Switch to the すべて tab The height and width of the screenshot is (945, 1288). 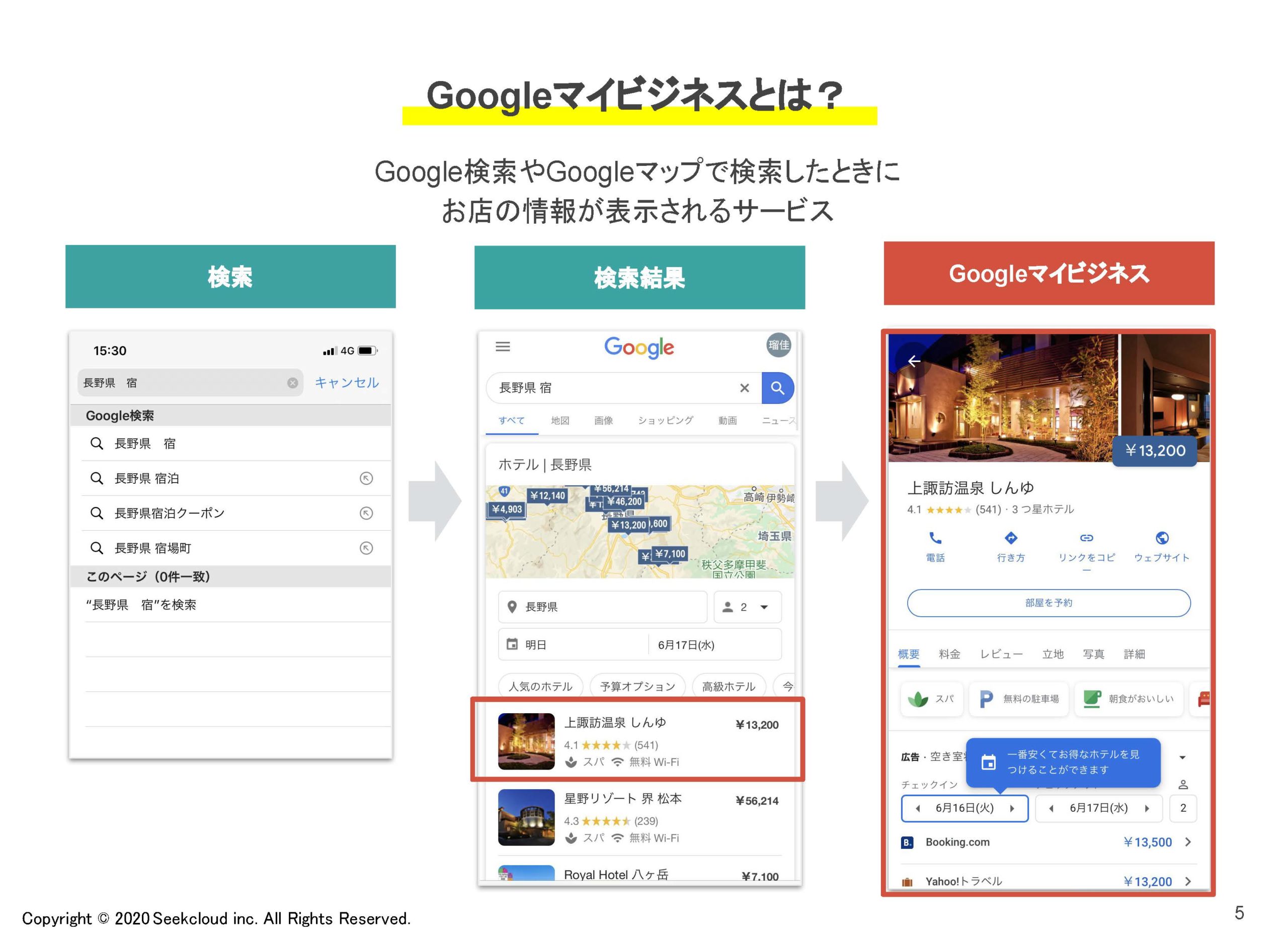pyautogui.click(x=512, y=421)
